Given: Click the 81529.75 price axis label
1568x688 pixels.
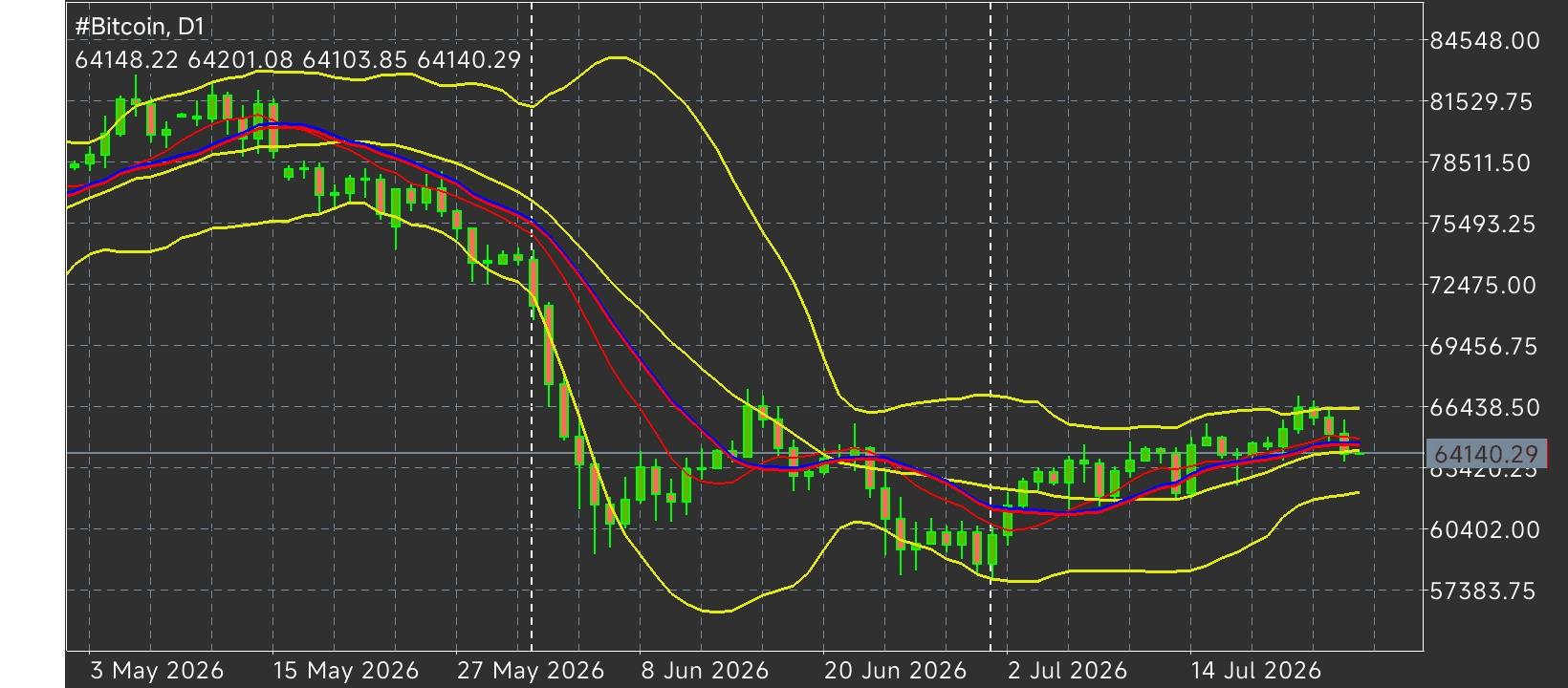Looking at the screenshot, I should click(1481, 101).
